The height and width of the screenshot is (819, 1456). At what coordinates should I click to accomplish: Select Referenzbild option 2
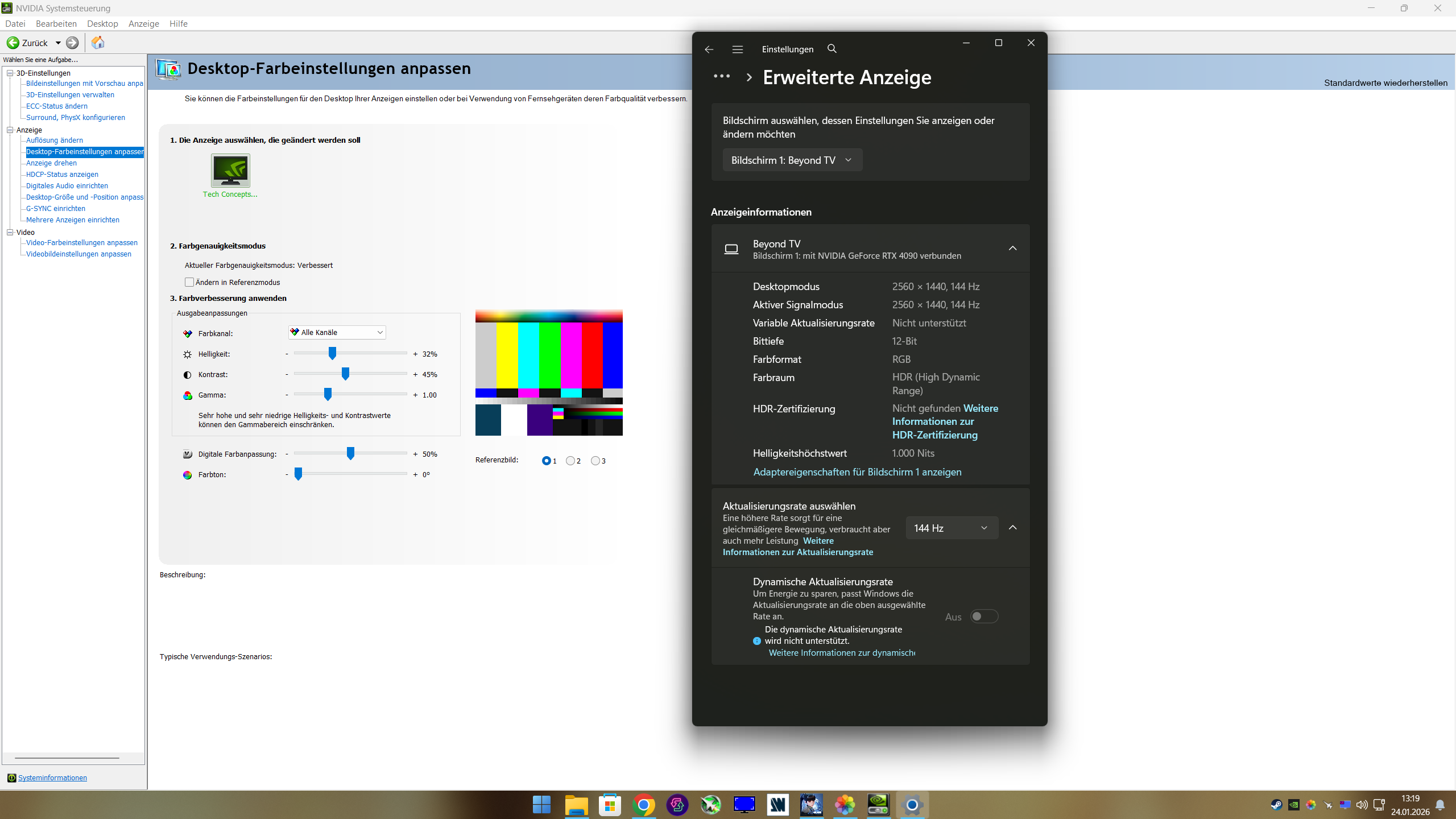coord(570,461)
